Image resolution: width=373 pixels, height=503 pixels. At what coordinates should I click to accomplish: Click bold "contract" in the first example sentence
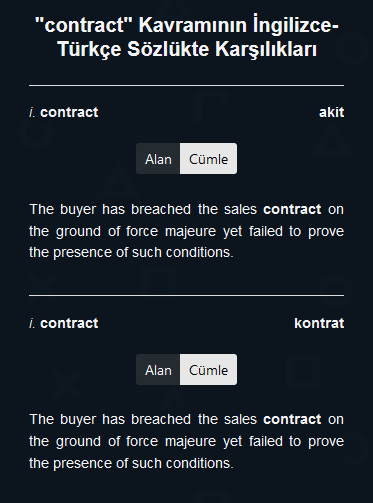(292, 209)
